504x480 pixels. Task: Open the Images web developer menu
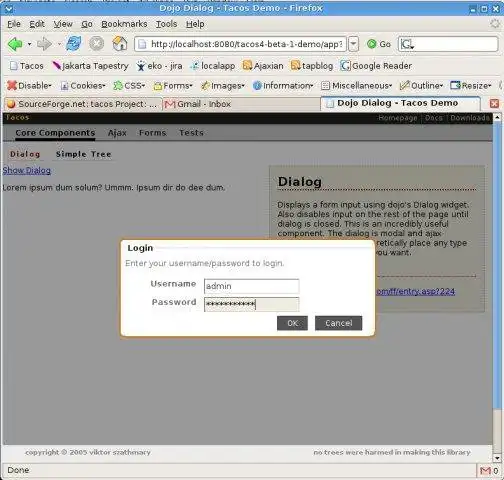(x=223, y=86)
